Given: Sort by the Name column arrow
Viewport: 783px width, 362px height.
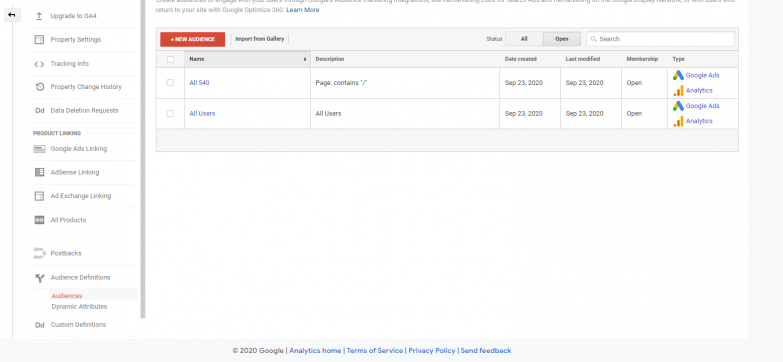Looking at the screenshot, I should pos(305,59).
